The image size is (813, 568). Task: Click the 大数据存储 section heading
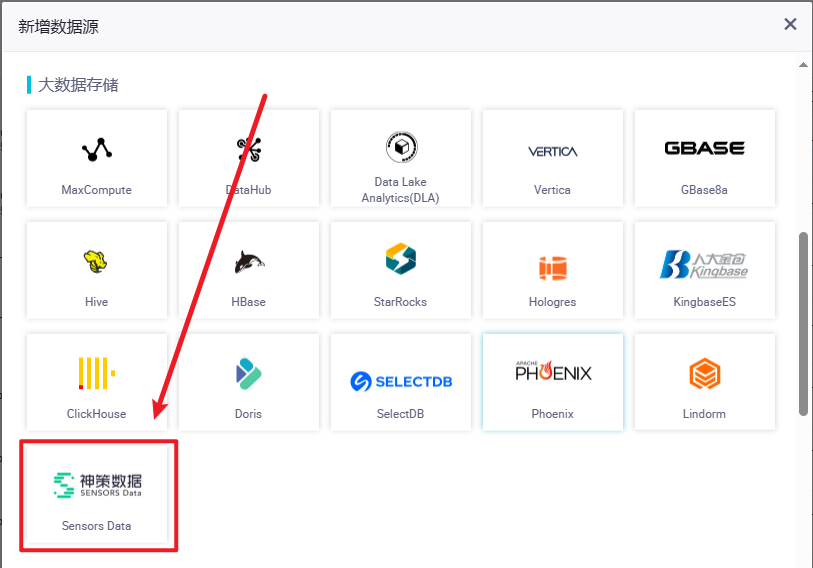pyautogui.click(x=78, y=85)
